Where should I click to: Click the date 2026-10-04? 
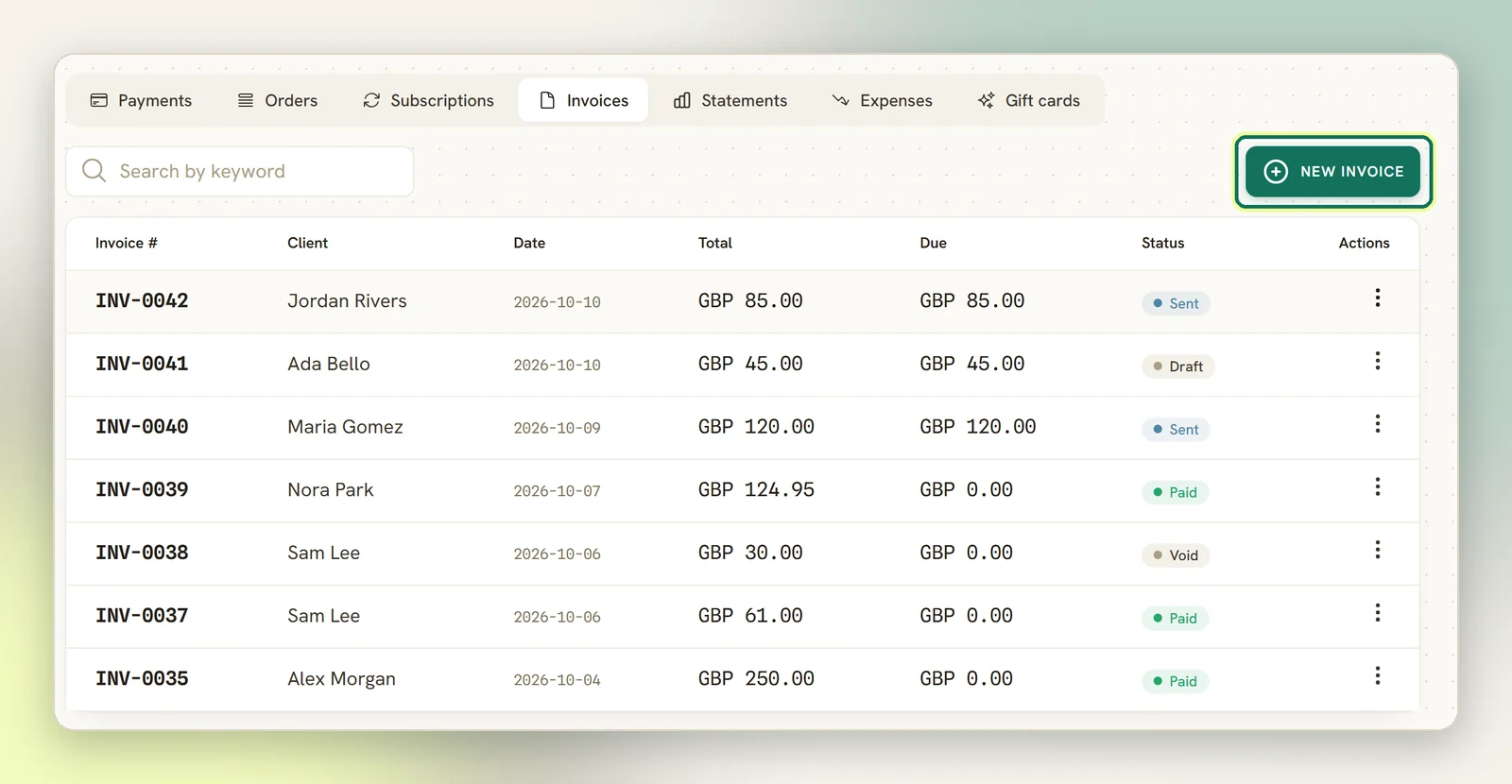pos(557,680)
